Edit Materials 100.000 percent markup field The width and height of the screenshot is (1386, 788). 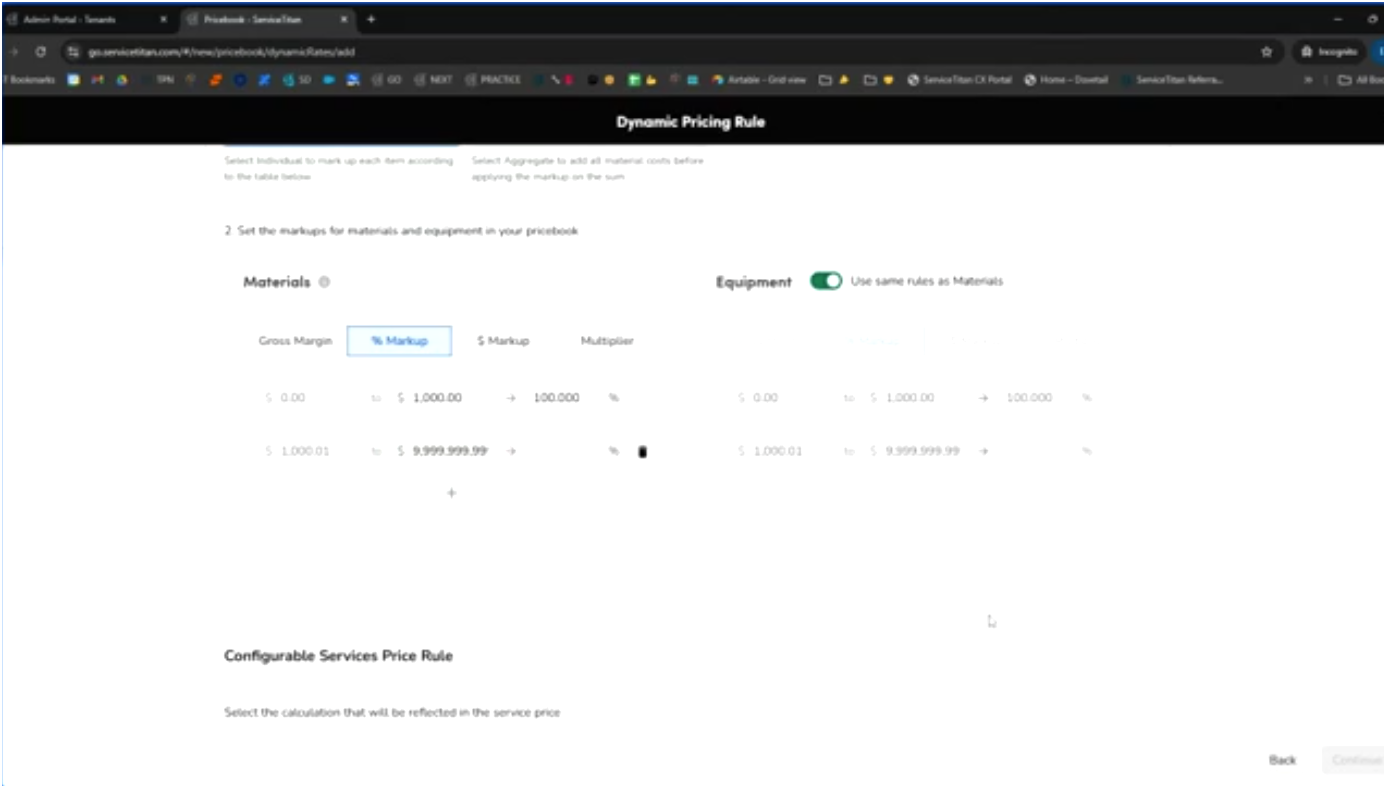click(x=556, y=398)
